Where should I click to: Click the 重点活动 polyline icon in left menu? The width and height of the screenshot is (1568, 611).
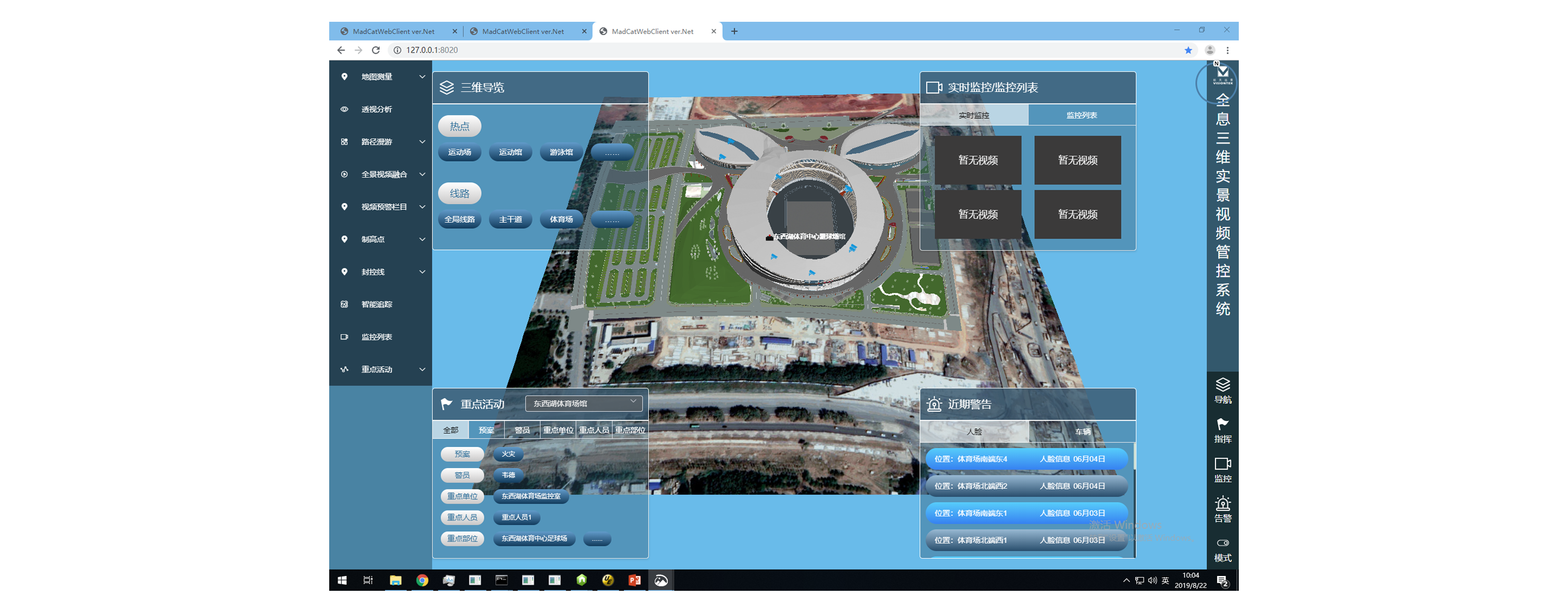coord(345,369)
